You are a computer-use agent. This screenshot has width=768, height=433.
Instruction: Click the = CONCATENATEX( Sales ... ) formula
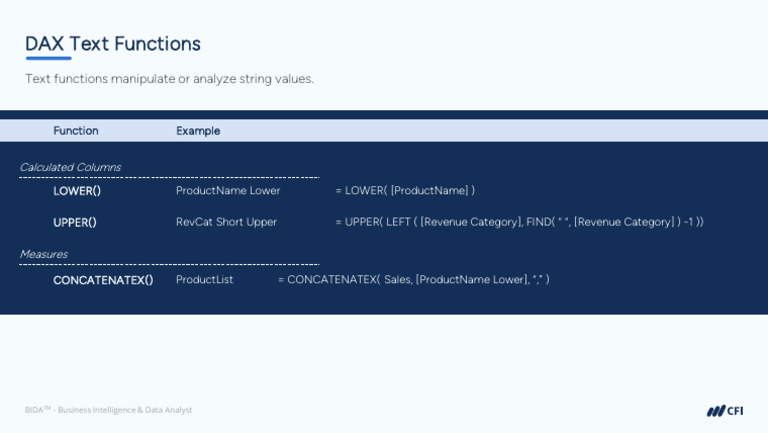[x=413, y=280]
